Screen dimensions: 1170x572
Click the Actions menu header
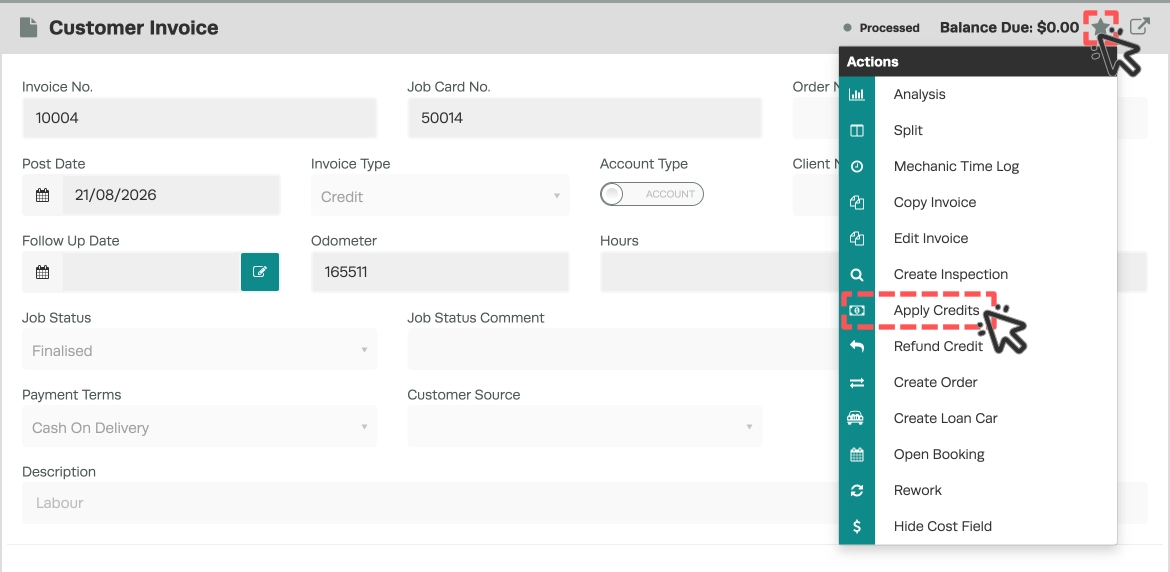pyautogui.click(x=977, y=62)
